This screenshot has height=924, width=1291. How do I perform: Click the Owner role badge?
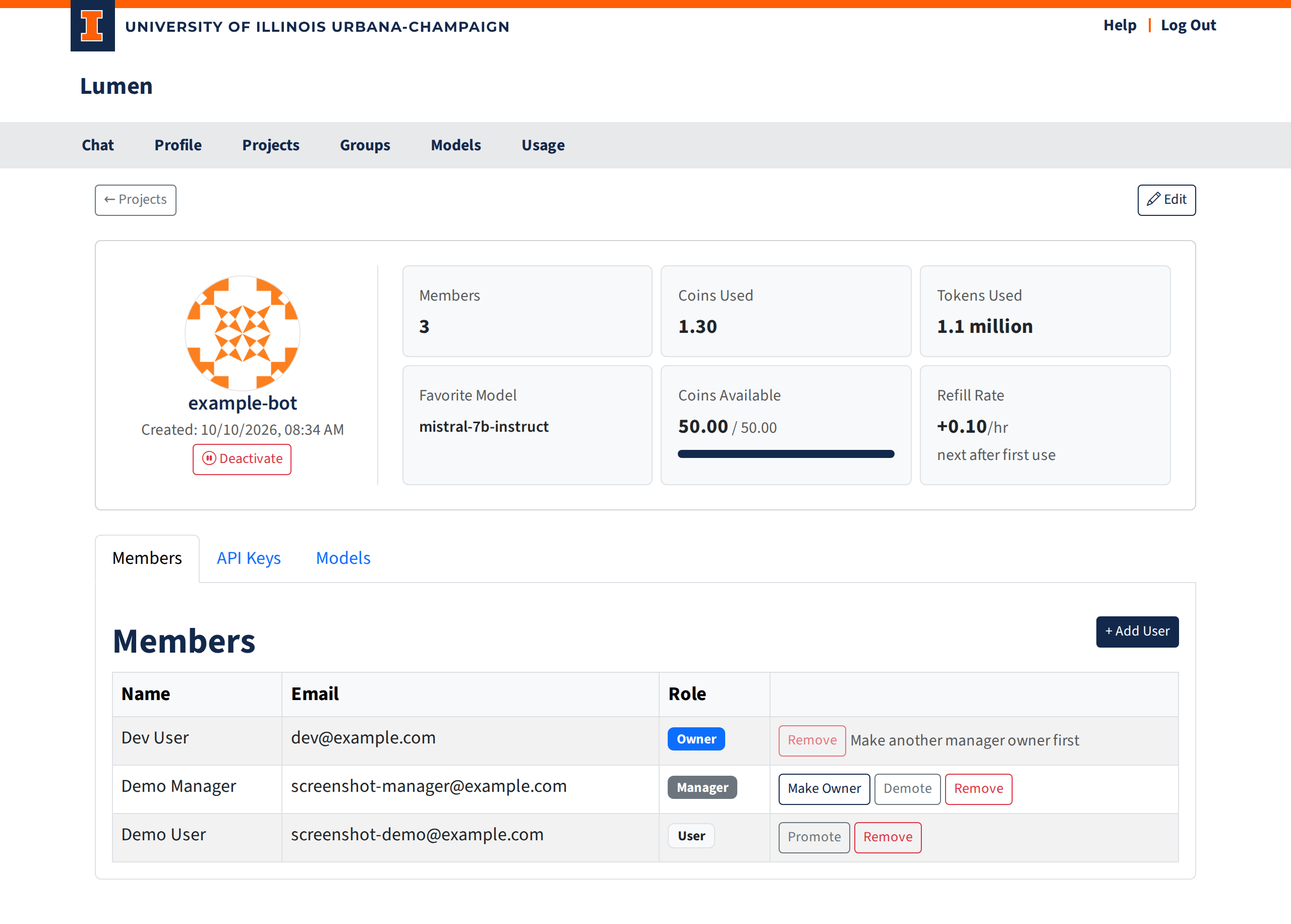click(695, 739)
